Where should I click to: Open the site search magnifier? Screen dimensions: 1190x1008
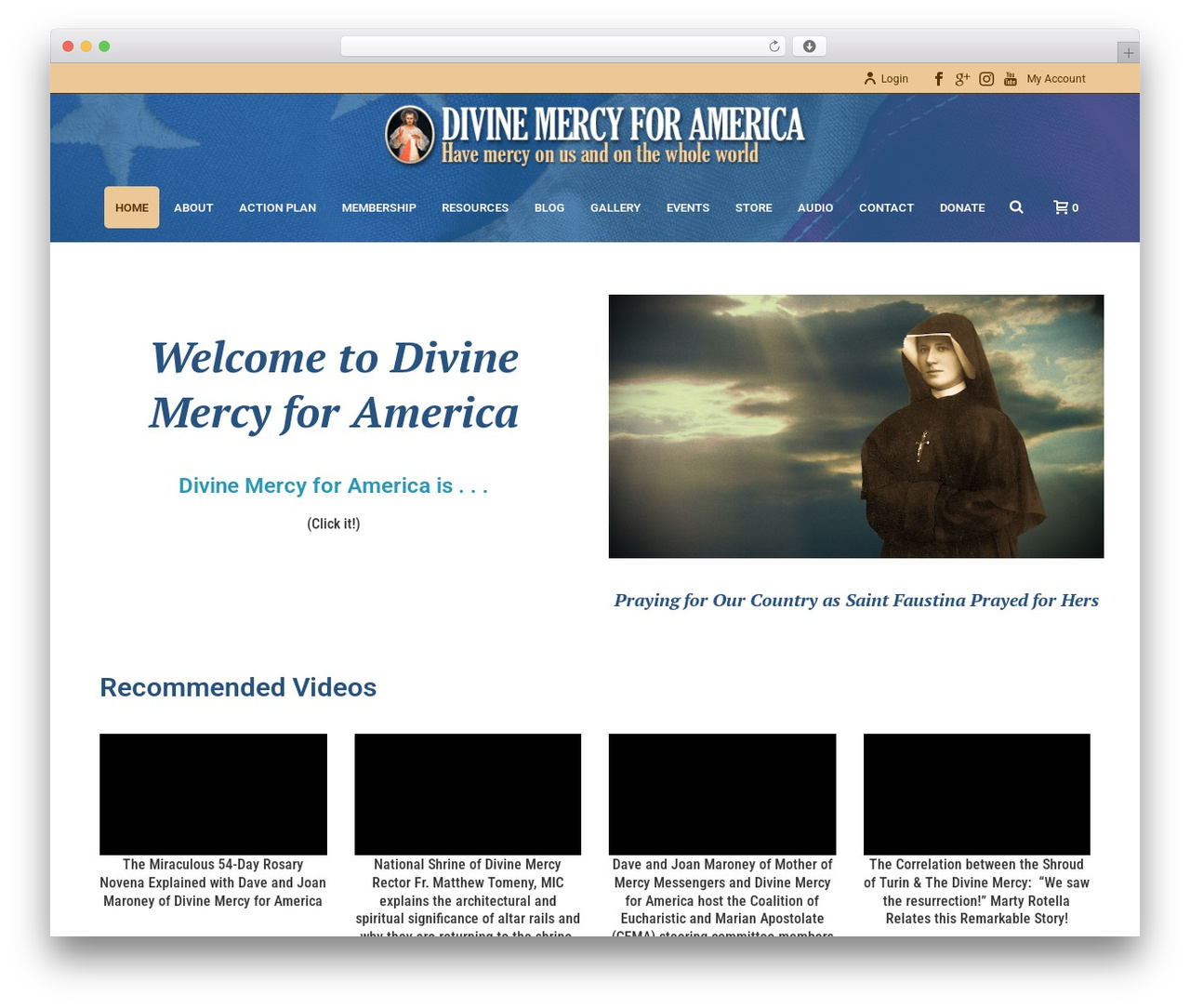pos(1016,207)
